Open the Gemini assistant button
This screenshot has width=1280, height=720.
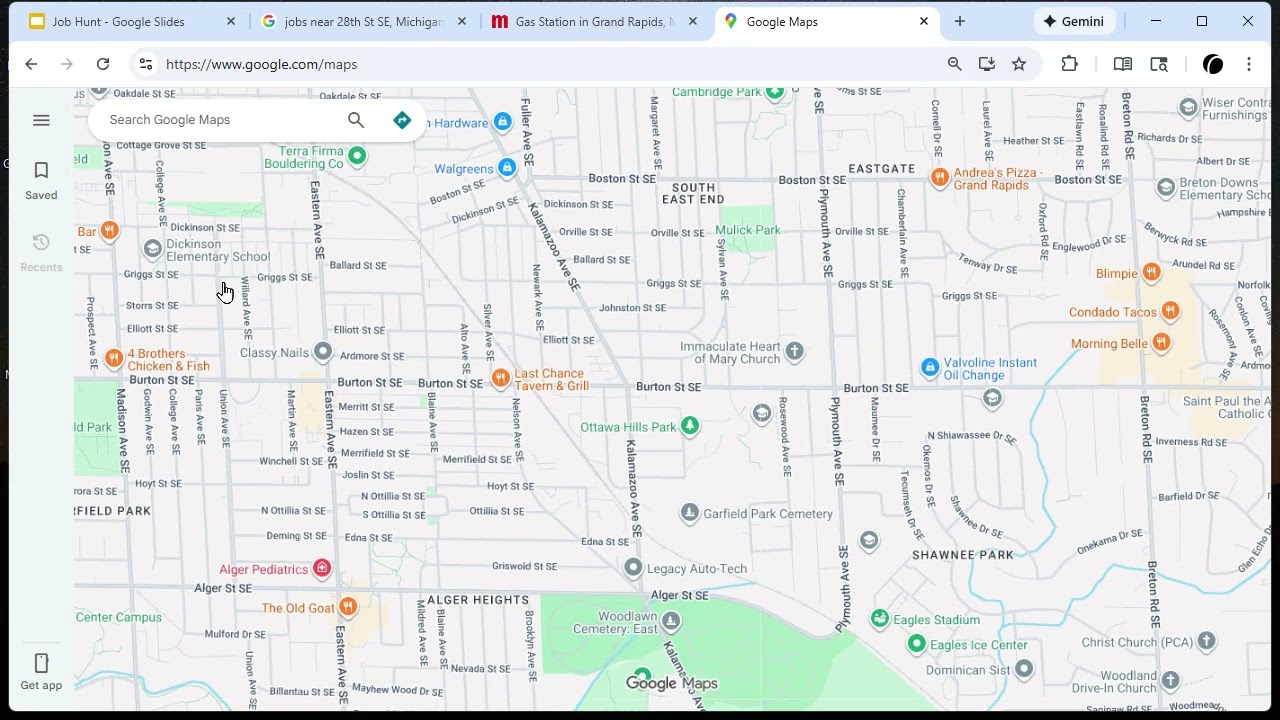click(1074, 21)
